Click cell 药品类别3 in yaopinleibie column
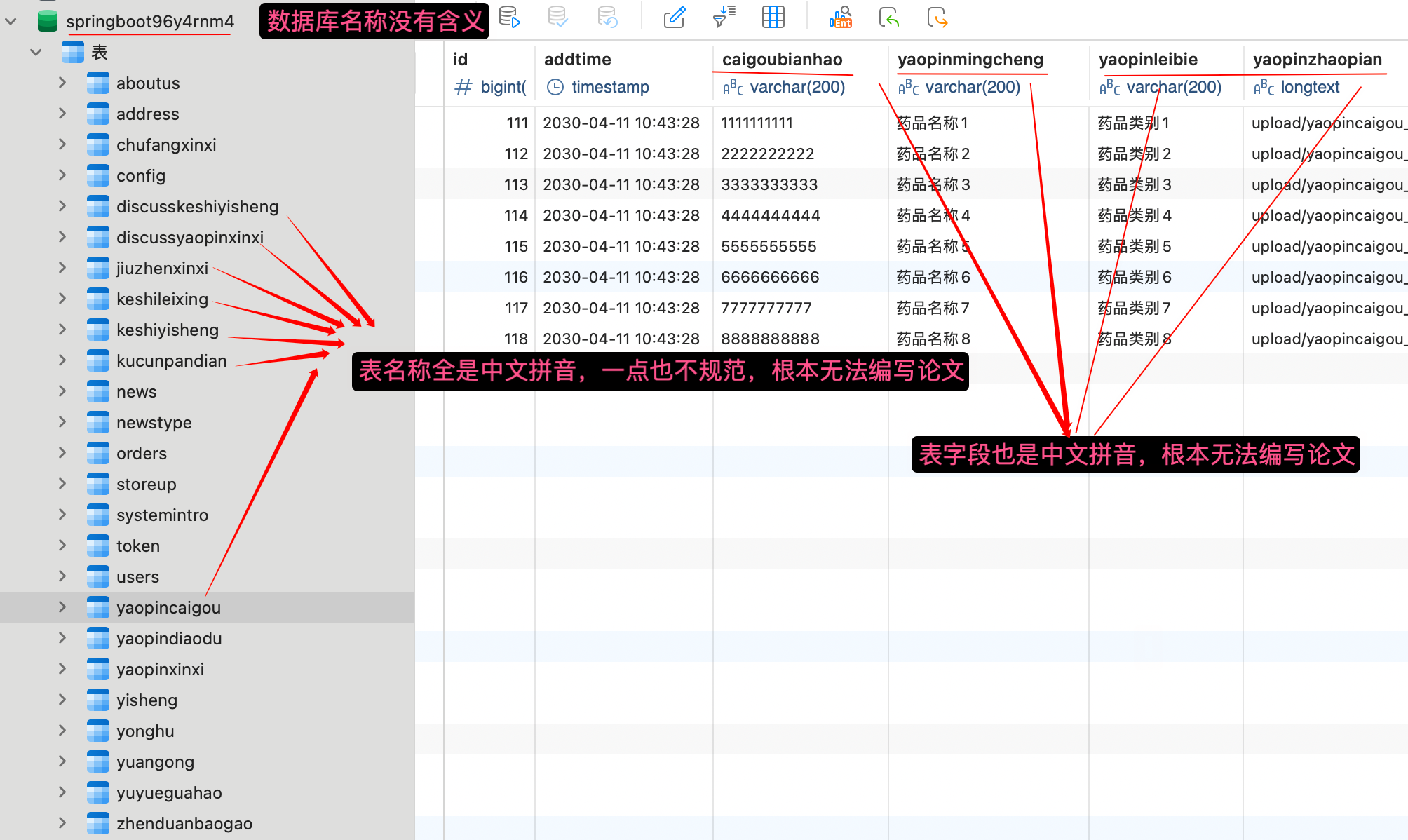 [x=1134, y=184]
